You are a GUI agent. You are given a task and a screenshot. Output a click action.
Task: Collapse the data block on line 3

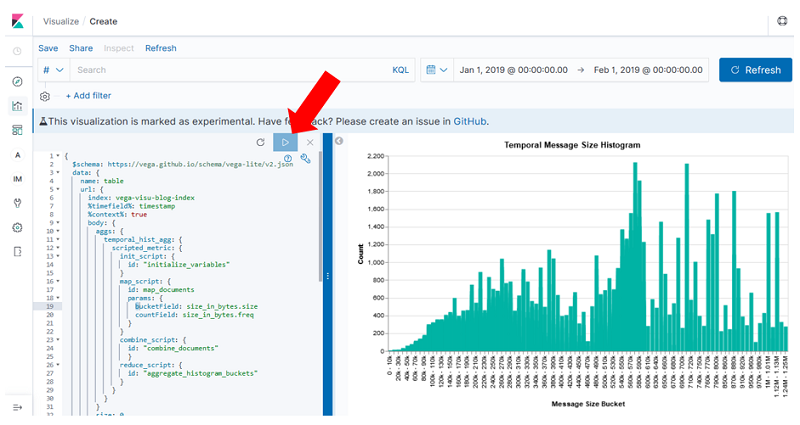tap(58, 172)
